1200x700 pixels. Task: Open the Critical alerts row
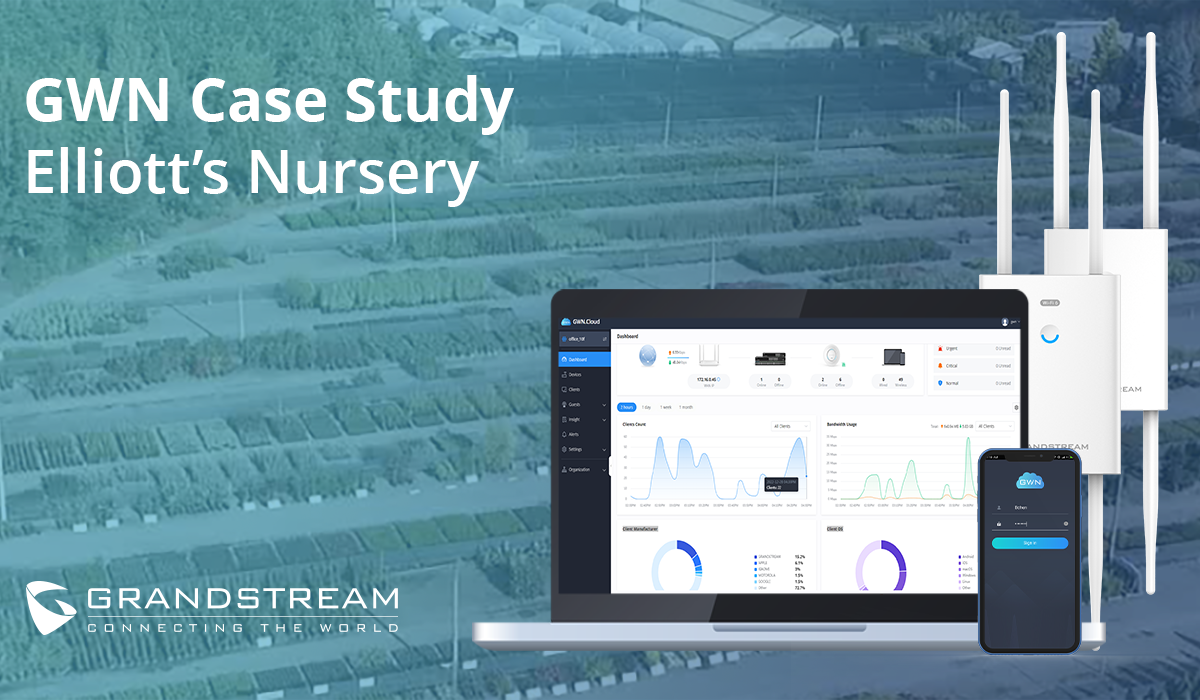[x=974, y=366]
